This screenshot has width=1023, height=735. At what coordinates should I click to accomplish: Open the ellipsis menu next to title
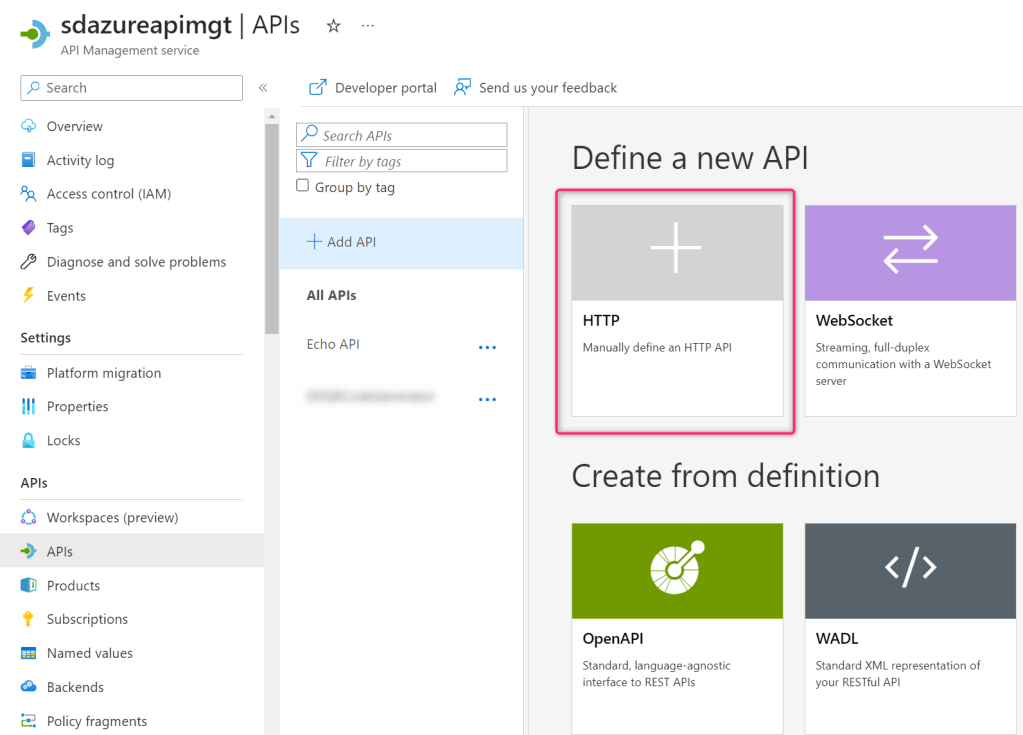pos(368,26)
